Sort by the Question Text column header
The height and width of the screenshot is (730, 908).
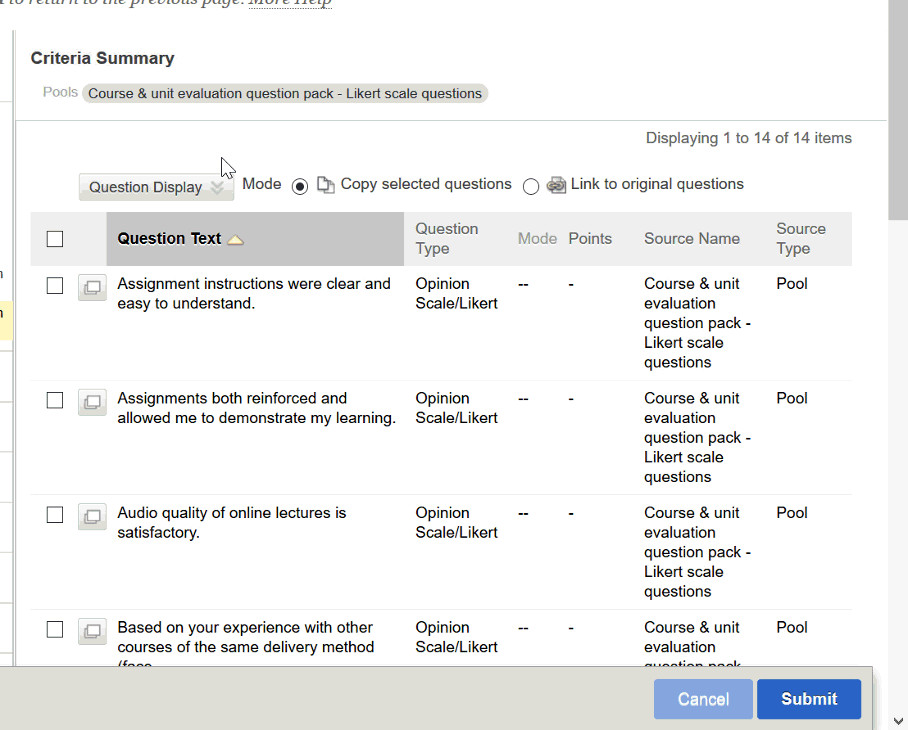169,239
